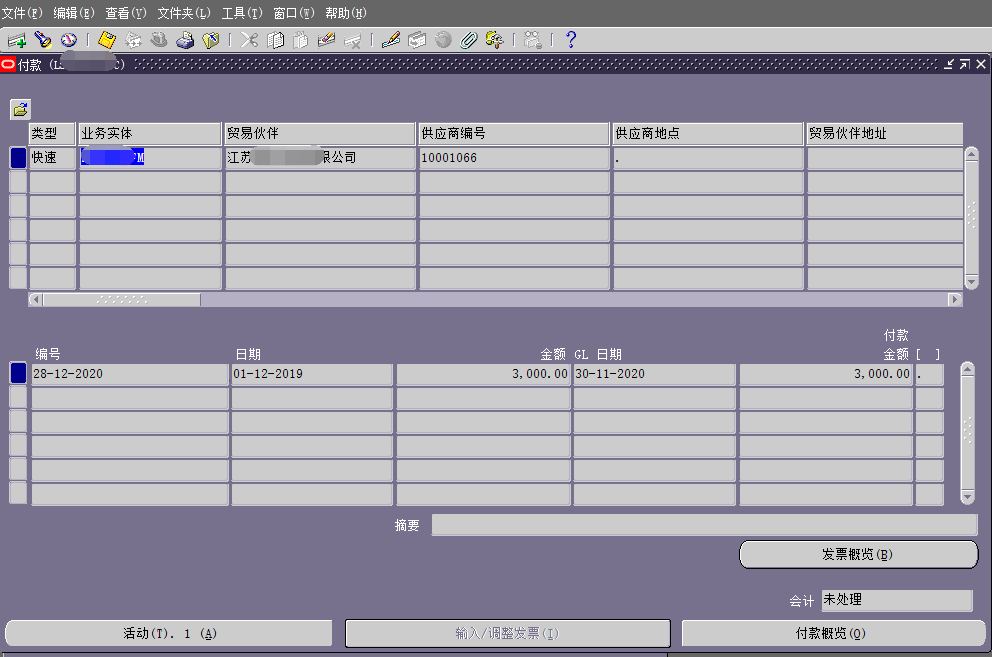Viewport: 992px width, 657px height.
Task: Click the descriptive flexfield box in invoice row
Action: click(929, 374)
